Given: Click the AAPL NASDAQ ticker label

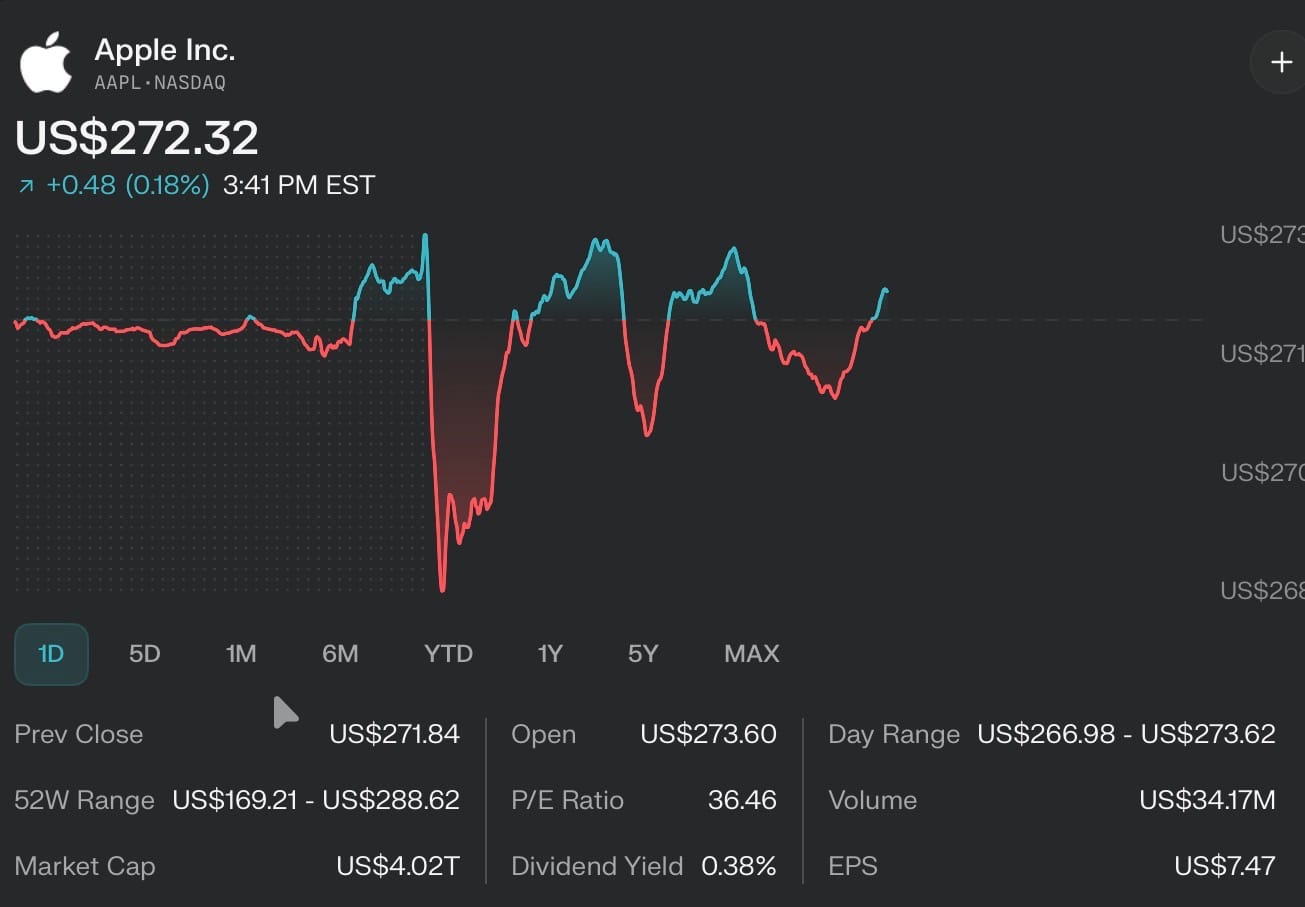Looking at the screenshot, I should point(160,83).
